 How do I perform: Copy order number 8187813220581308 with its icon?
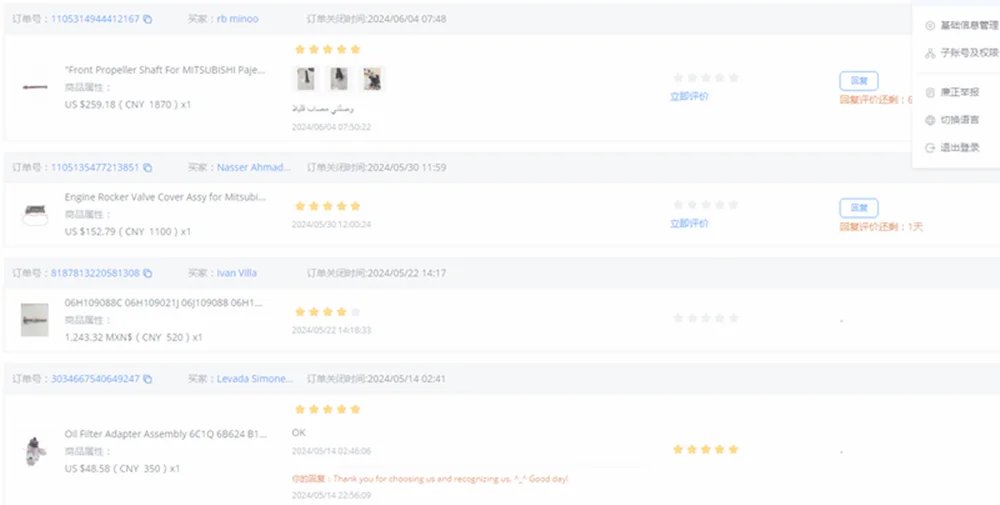(148, 273)
